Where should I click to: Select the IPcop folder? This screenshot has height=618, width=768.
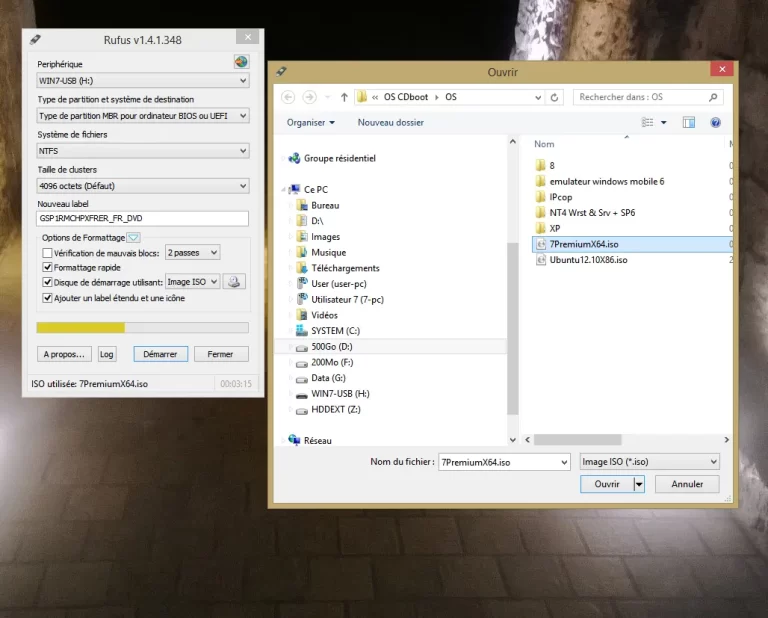click(x=561, y=197)
